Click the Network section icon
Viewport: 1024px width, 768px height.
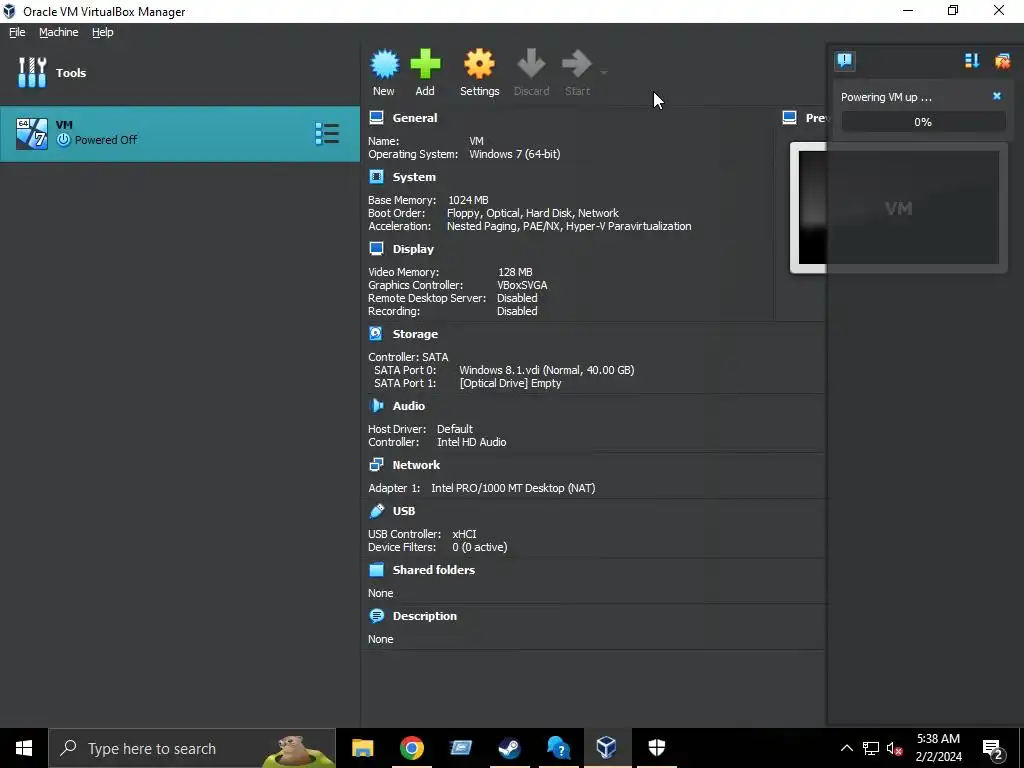pyautogui.click(x=376, y=464)
